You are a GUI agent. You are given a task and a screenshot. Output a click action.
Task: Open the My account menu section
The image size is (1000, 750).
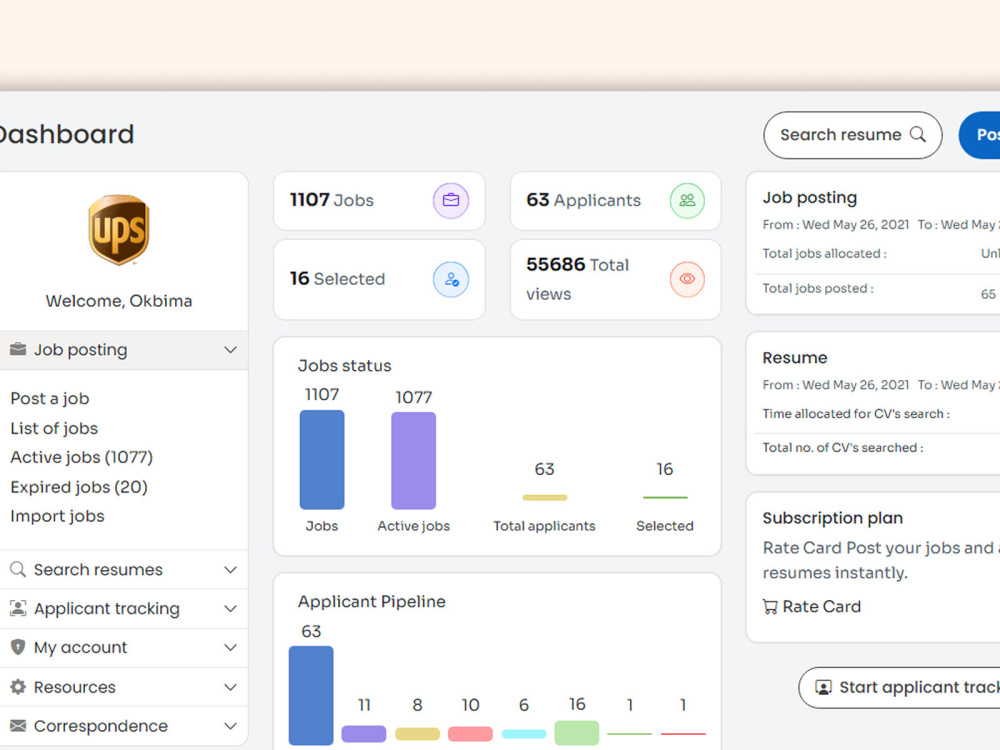tap(124, 647)
